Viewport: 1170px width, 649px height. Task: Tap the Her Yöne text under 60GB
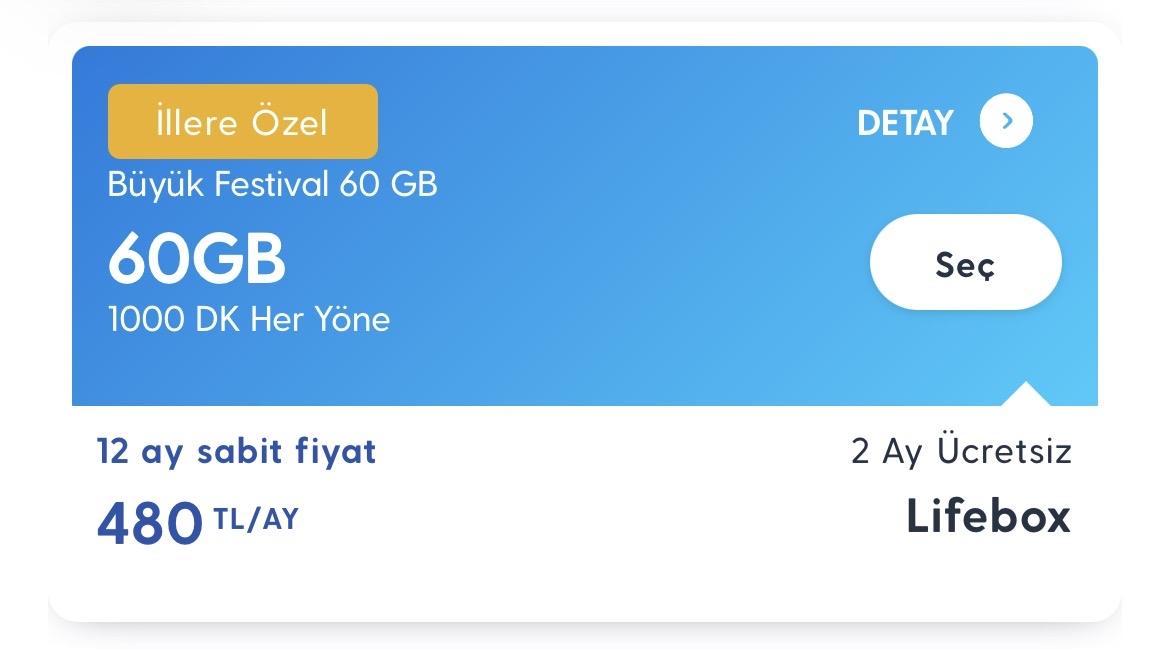[x=320, y=319]
